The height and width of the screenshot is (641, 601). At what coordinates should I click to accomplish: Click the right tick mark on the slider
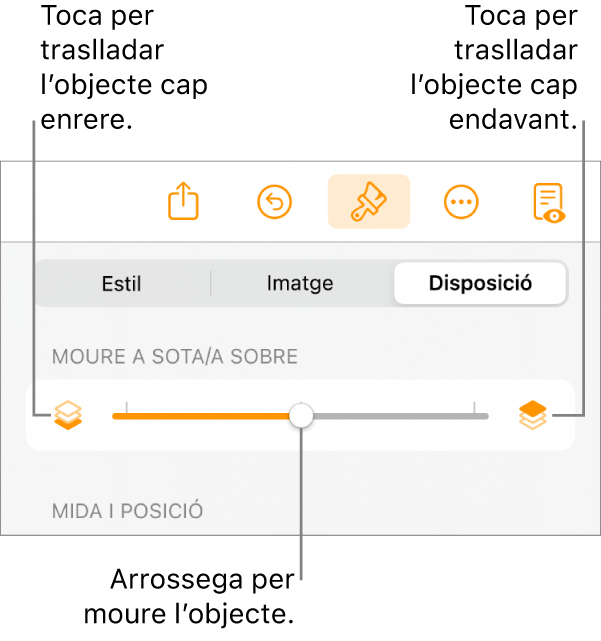pyautogui.click(x=474, y=409)
